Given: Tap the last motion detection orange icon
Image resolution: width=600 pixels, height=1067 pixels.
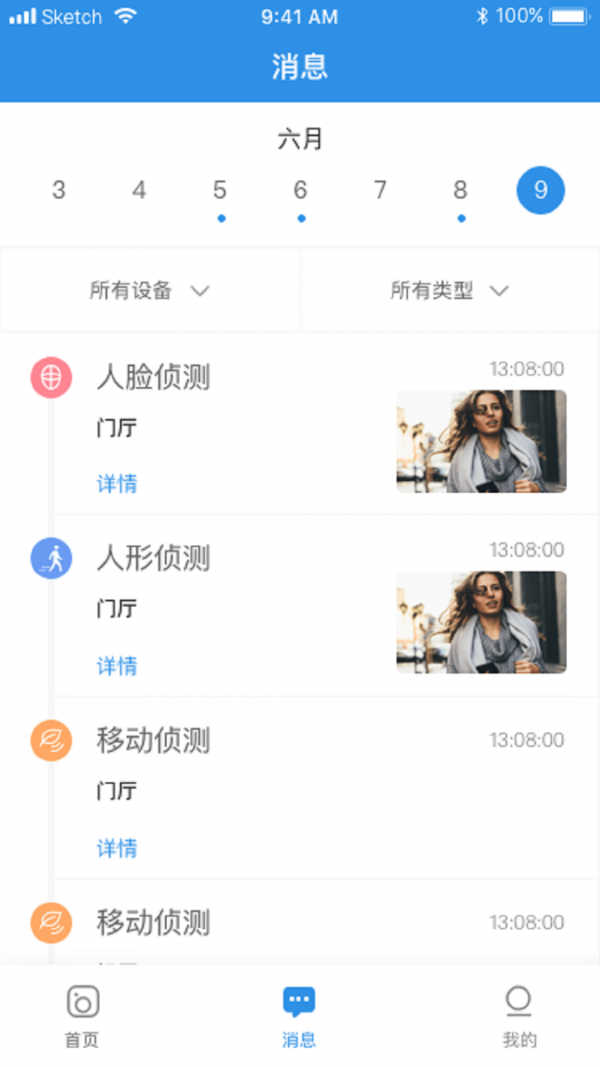Looking at the screenshot, I should pos(51,922).
